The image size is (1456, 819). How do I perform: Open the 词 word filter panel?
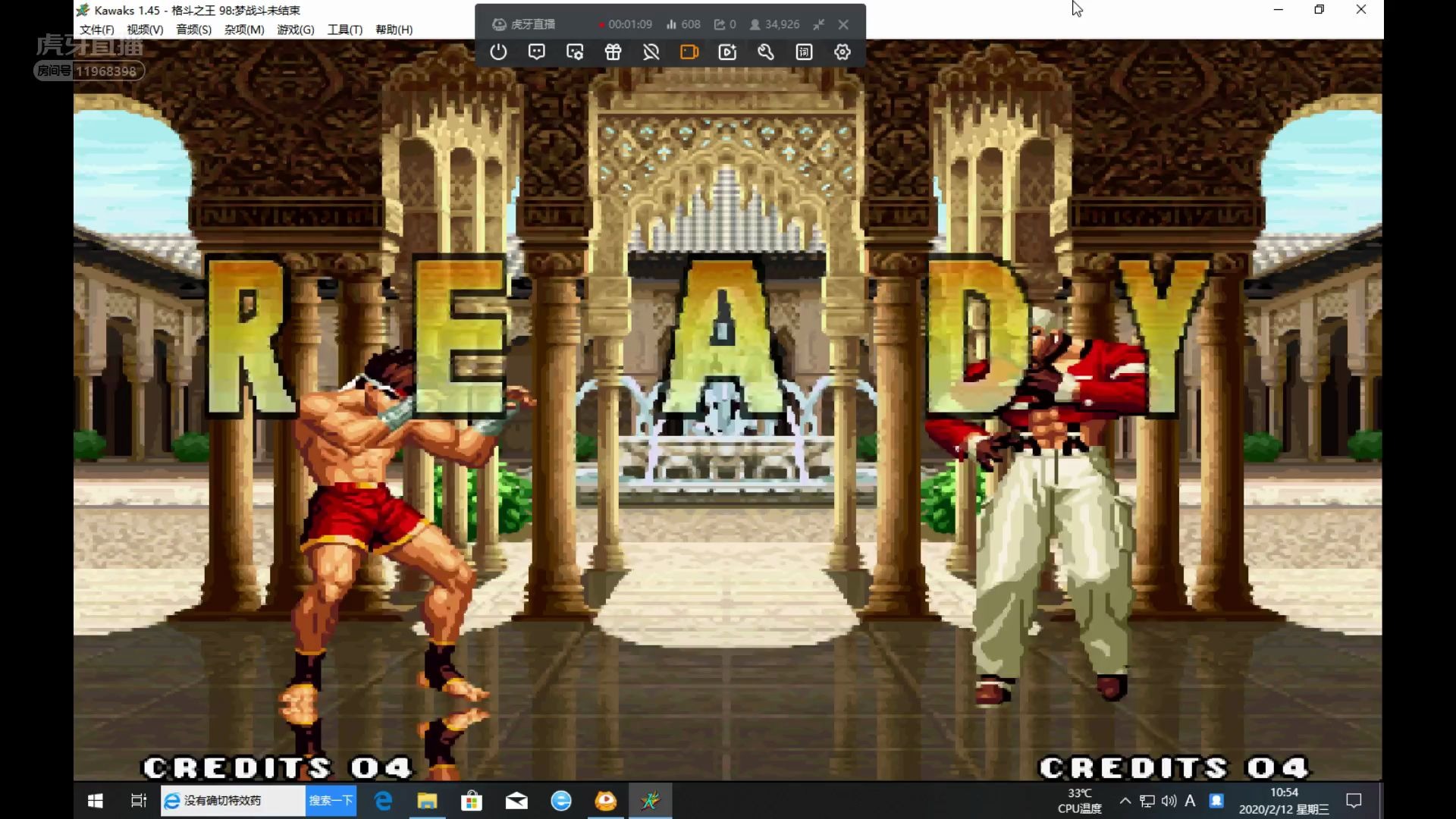[x=805, y=52]
